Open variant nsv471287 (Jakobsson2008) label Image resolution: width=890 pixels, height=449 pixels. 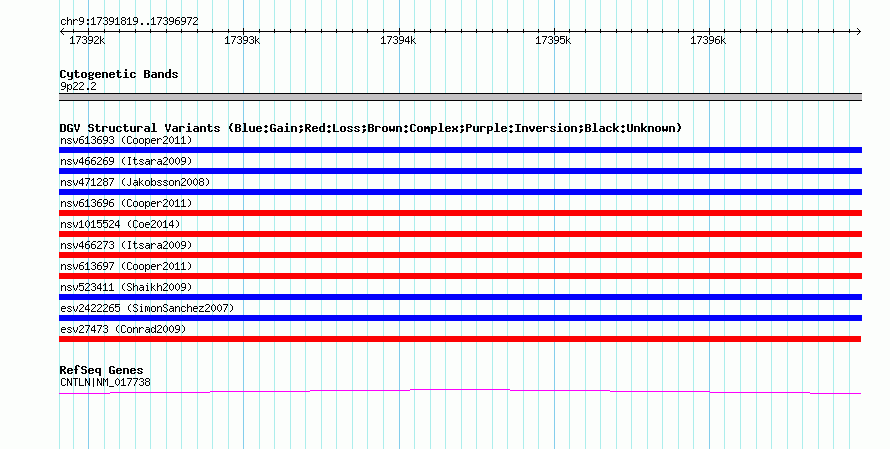point(135,182)
